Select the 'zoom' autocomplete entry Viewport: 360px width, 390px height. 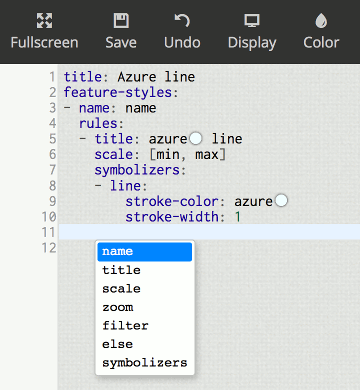145,307
